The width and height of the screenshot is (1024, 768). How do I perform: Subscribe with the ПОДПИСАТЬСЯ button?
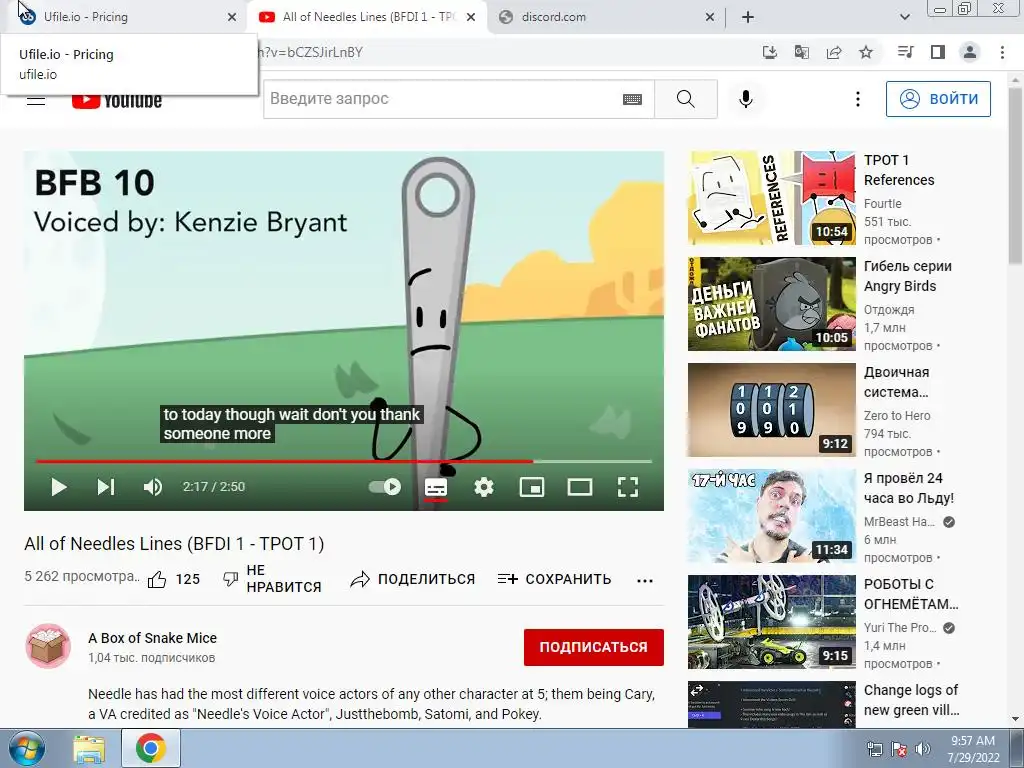click(x=594, y=647)
